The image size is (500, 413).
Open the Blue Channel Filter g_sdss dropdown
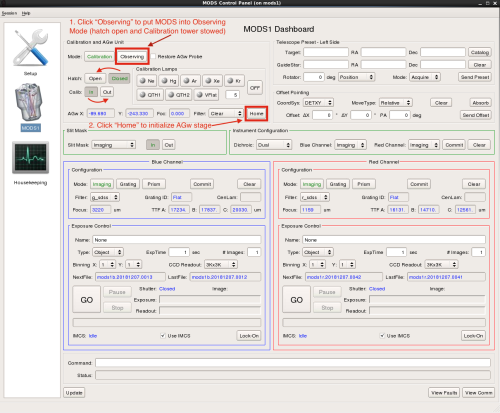[x=105, y=197]
